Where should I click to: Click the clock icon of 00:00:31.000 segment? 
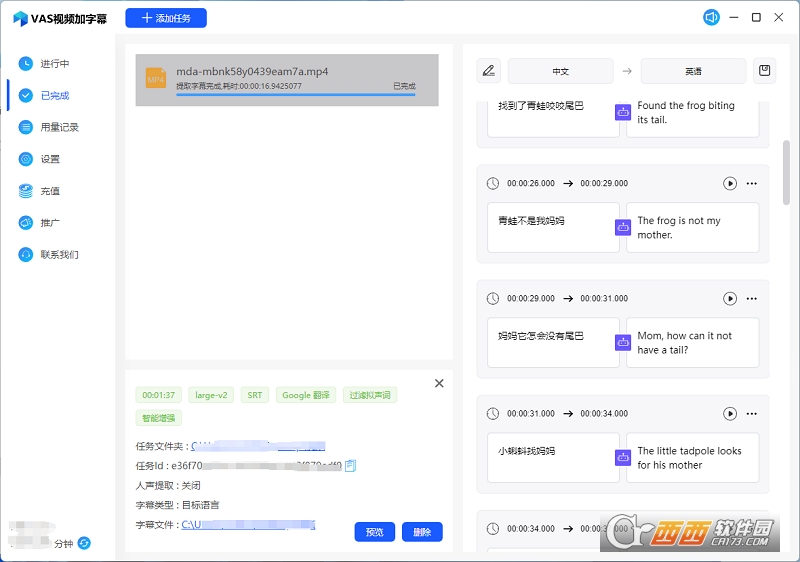click(x=492, y=414)
